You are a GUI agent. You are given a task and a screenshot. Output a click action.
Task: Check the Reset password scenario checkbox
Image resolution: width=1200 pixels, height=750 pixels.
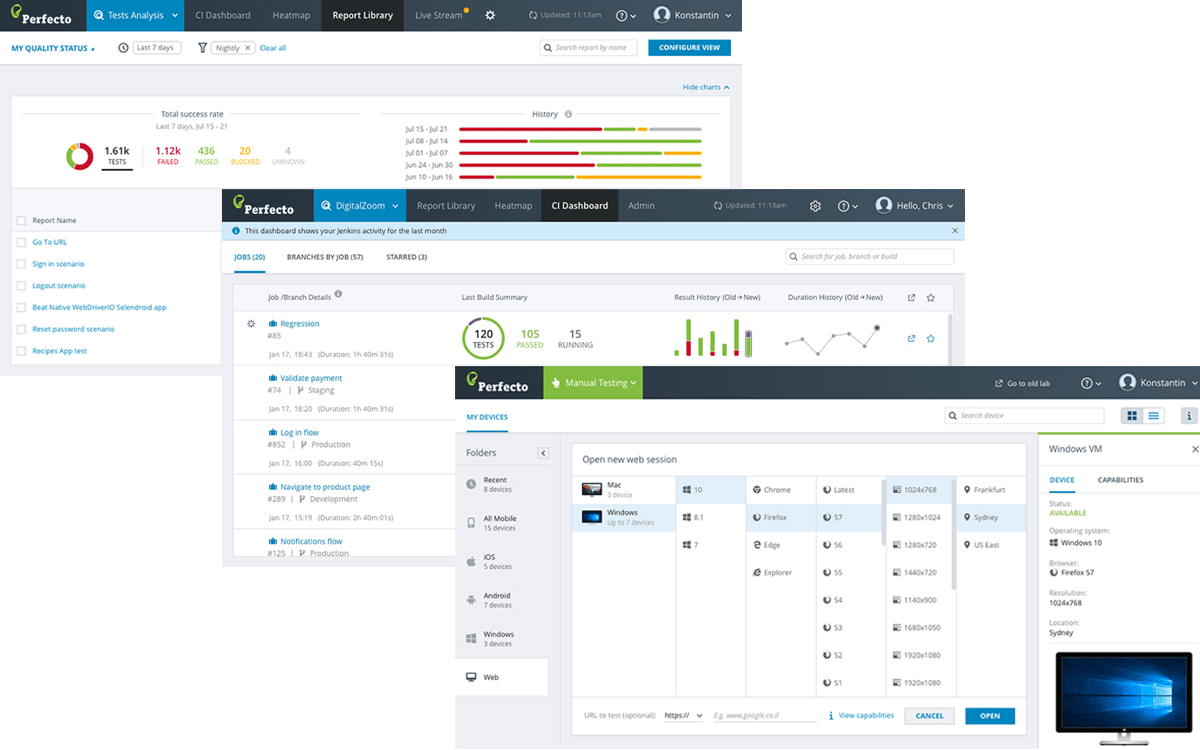pos(22,329)
